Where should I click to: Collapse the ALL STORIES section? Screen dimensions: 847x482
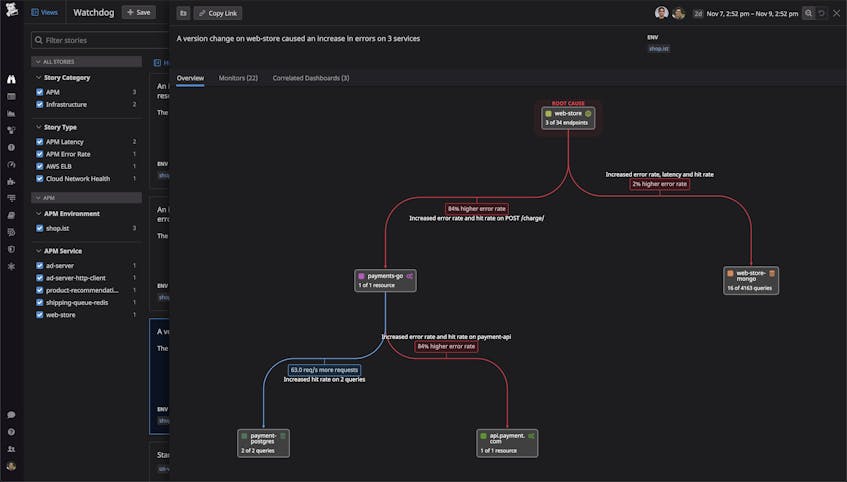tap(86, 62)
